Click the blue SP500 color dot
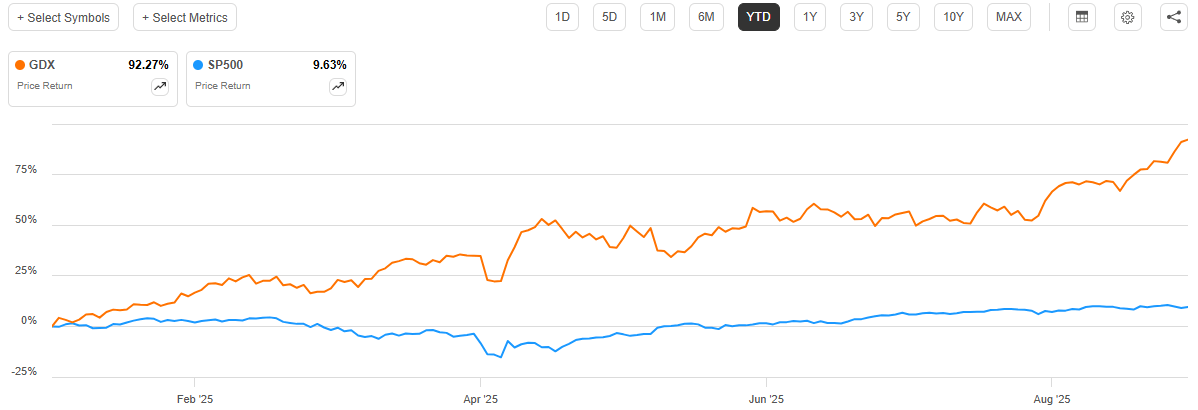The image size is (1198, 410). 199,65
